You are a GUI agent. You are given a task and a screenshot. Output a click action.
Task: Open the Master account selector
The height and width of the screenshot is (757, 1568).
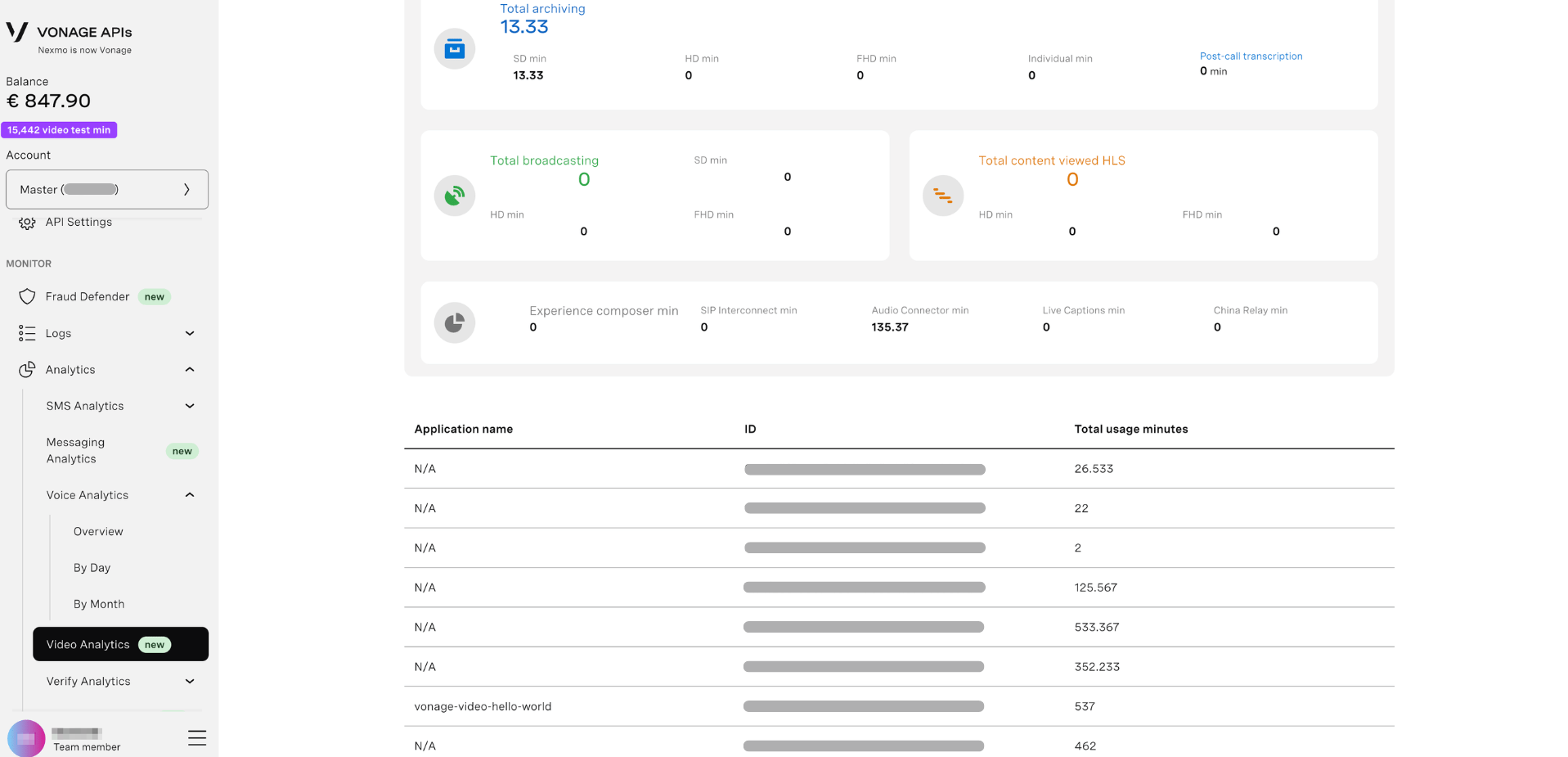[x=107, y=189]
